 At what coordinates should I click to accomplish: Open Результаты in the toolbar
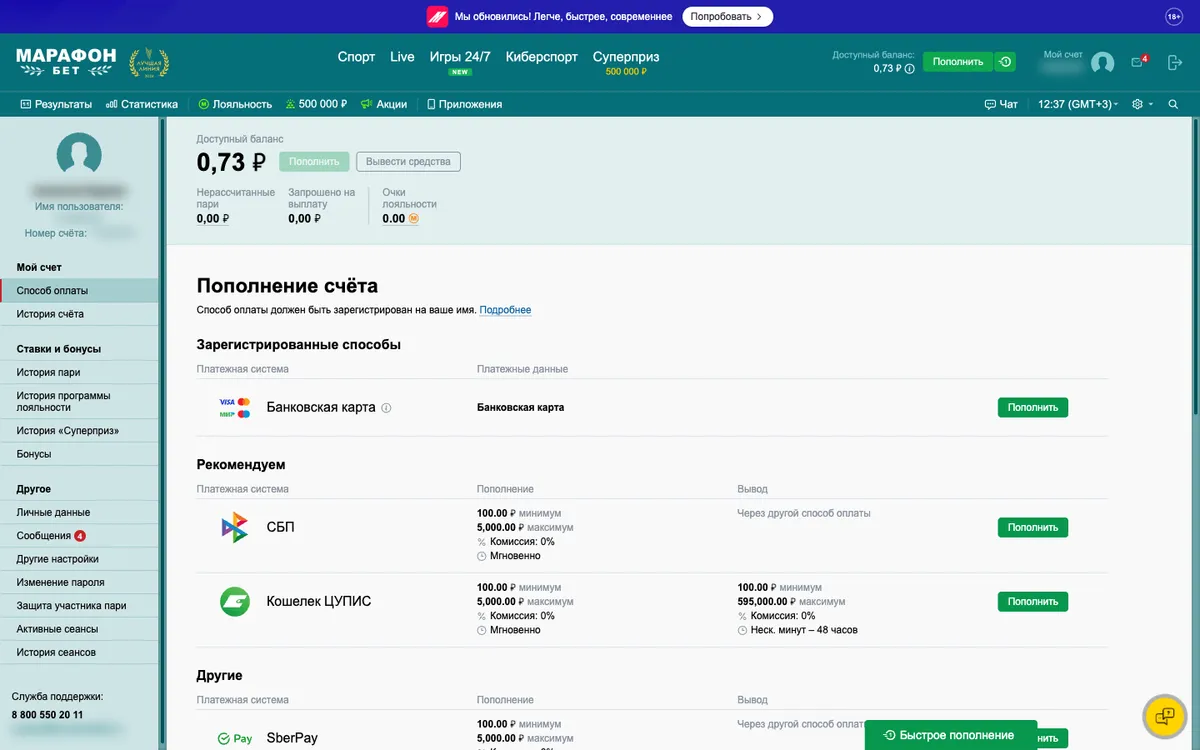[x=56, y=104]
